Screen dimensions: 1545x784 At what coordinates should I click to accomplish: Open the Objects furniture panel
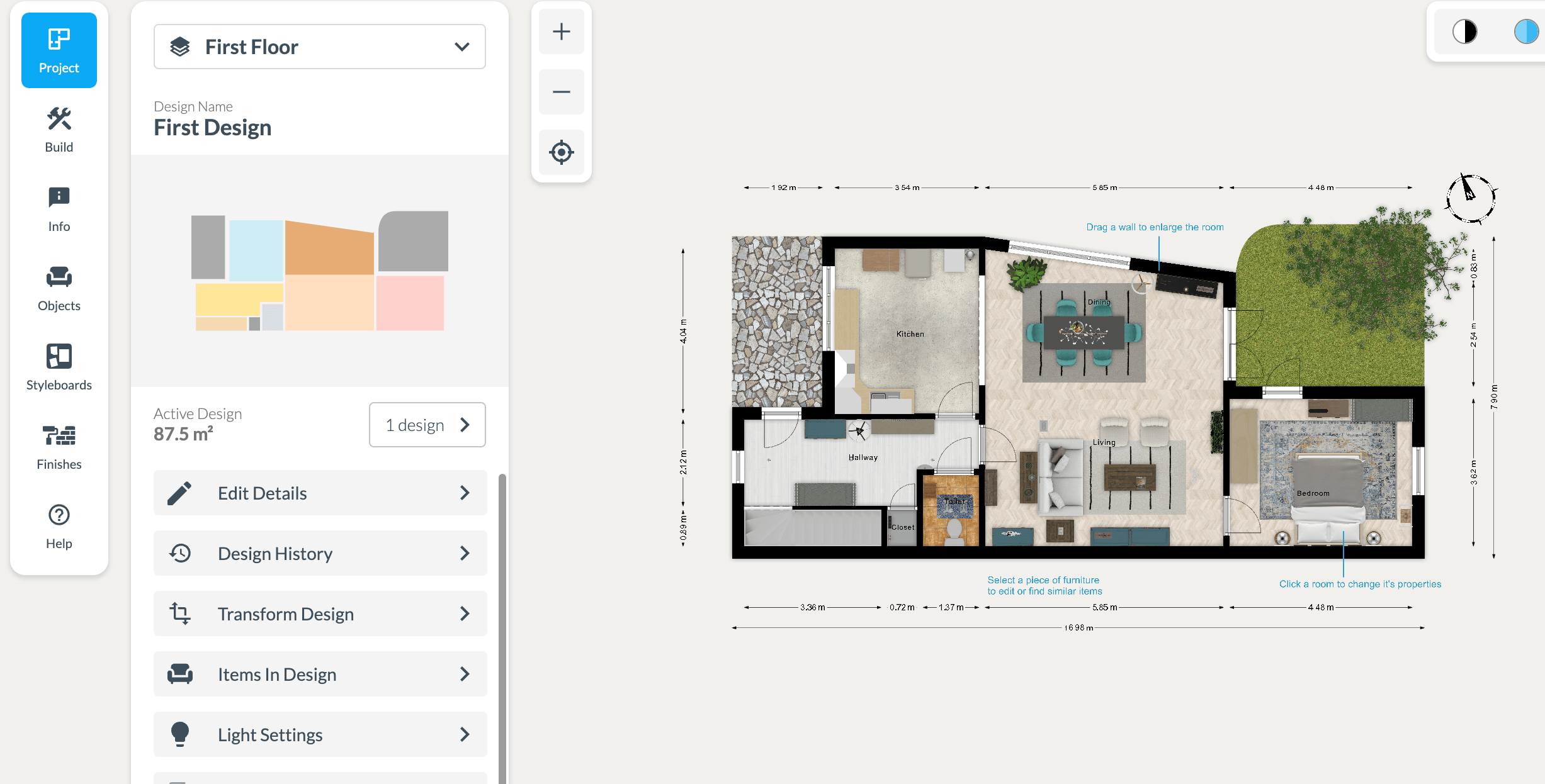coord(59,289)
